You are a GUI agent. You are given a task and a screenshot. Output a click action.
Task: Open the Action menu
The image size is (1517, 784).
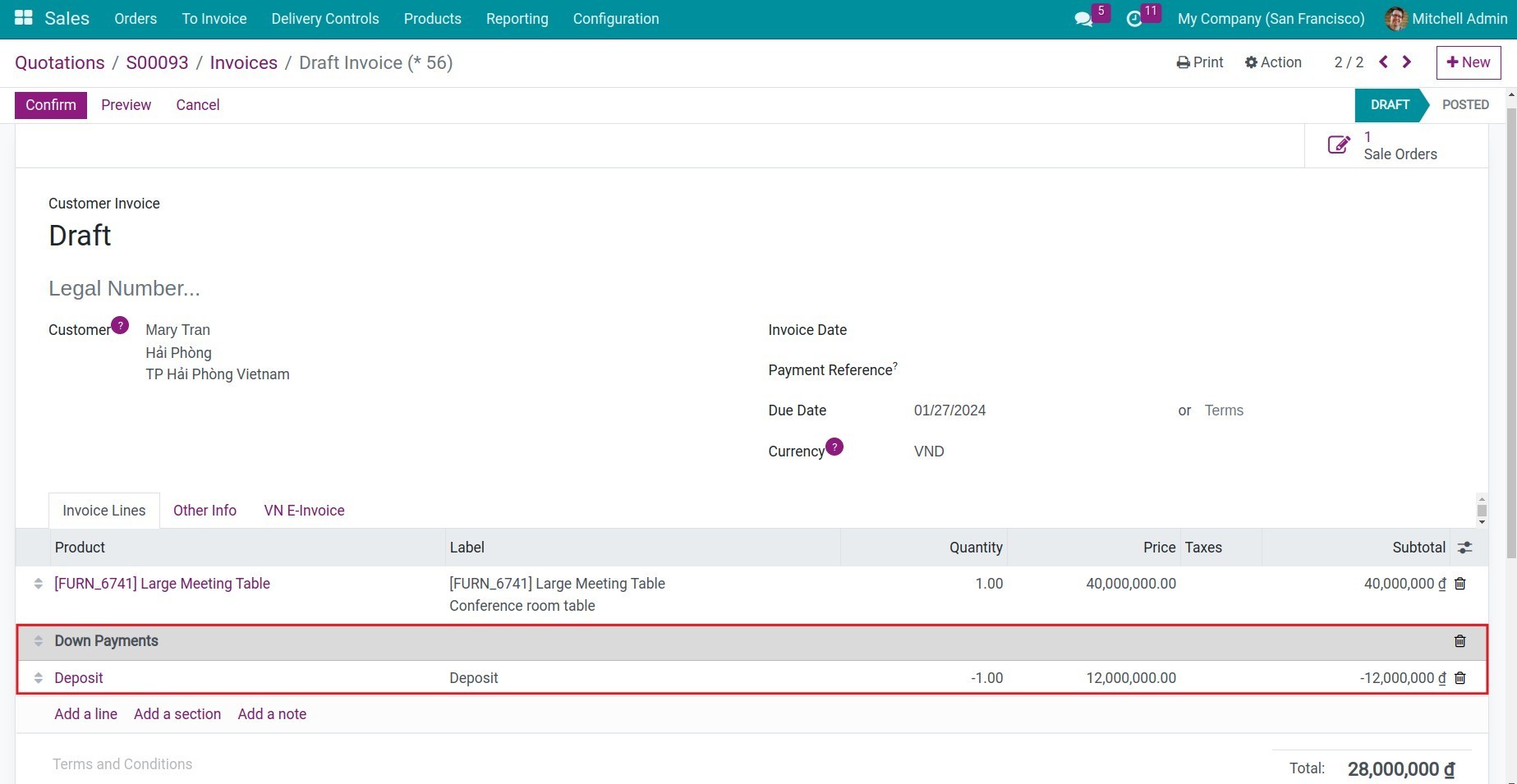tap(1273, 62)
